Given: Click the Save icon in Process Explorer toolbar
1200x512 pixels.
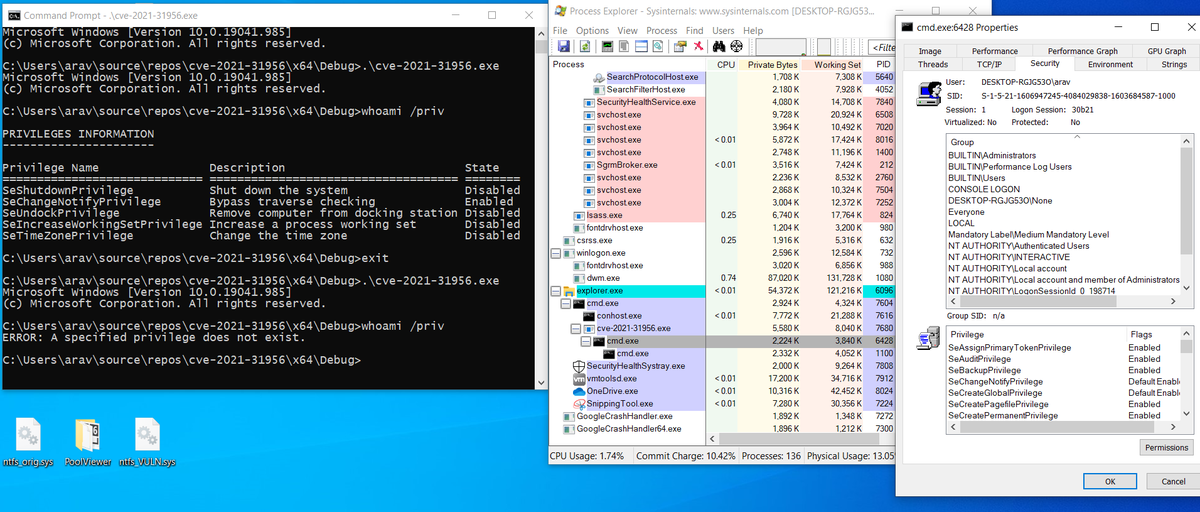Looking at the screenshot, I should (x=563, y=46).
